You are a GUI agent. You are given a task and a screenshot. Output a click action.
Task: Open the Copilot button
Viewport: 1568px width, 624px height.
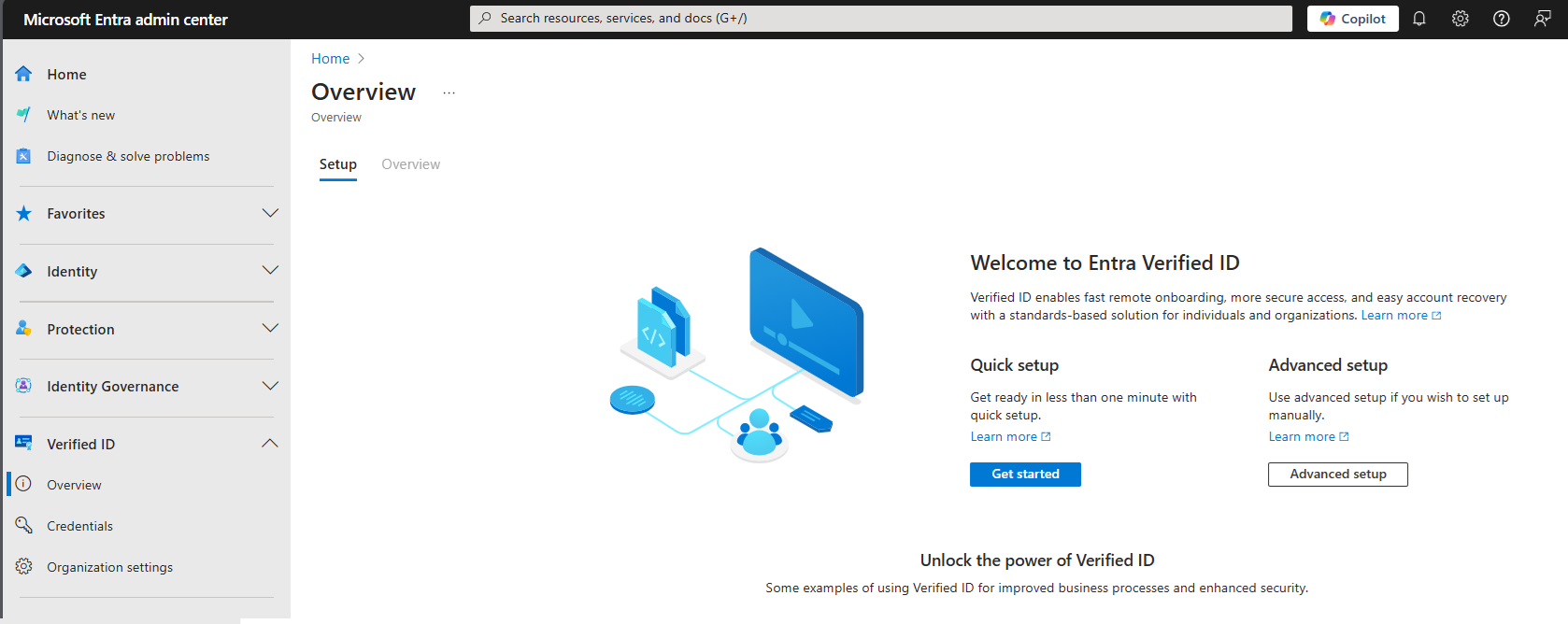pos(1353,19)
